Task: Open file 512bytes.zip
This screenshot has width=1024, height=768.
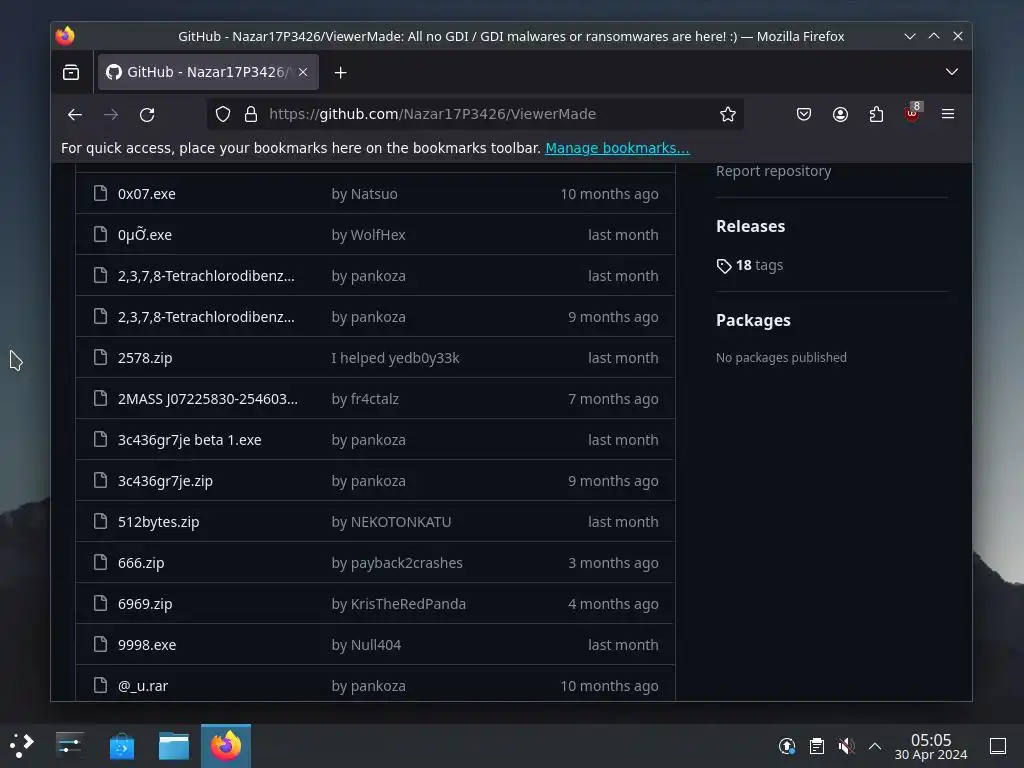Action: pos(158,522)
